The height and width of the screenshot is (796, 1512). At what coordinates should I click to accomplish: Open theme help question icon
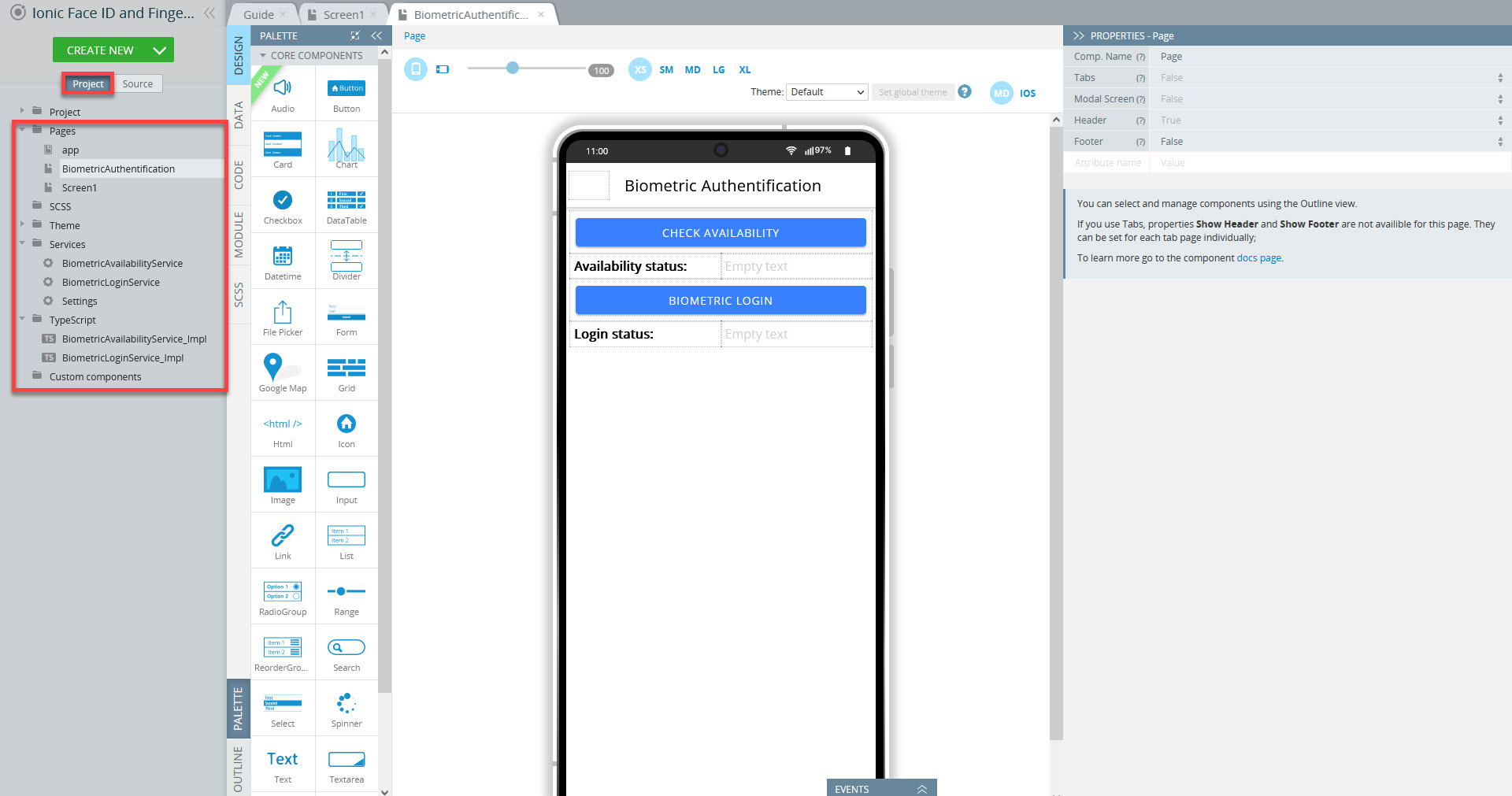coord(965,92)
